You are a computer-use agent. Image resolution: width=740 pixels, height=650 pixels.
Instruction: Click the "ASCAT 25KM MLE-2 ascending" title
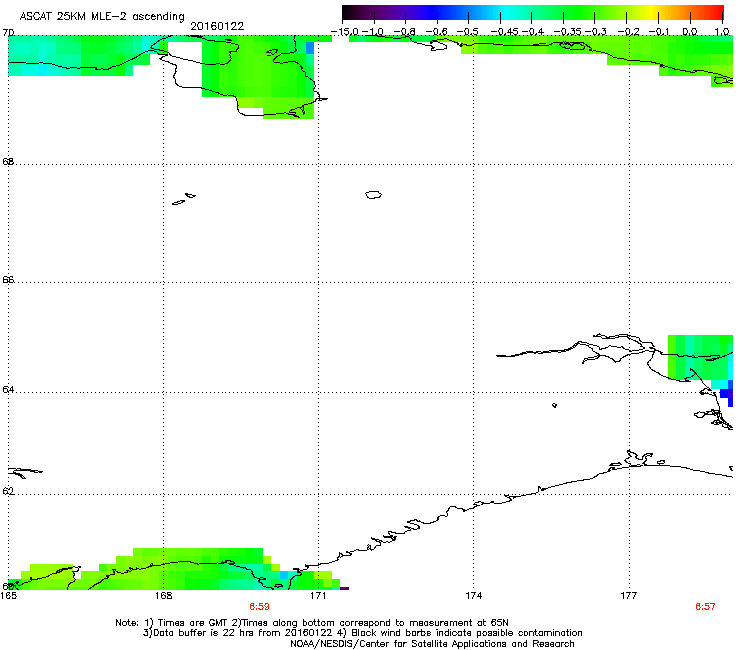[102, 16]
